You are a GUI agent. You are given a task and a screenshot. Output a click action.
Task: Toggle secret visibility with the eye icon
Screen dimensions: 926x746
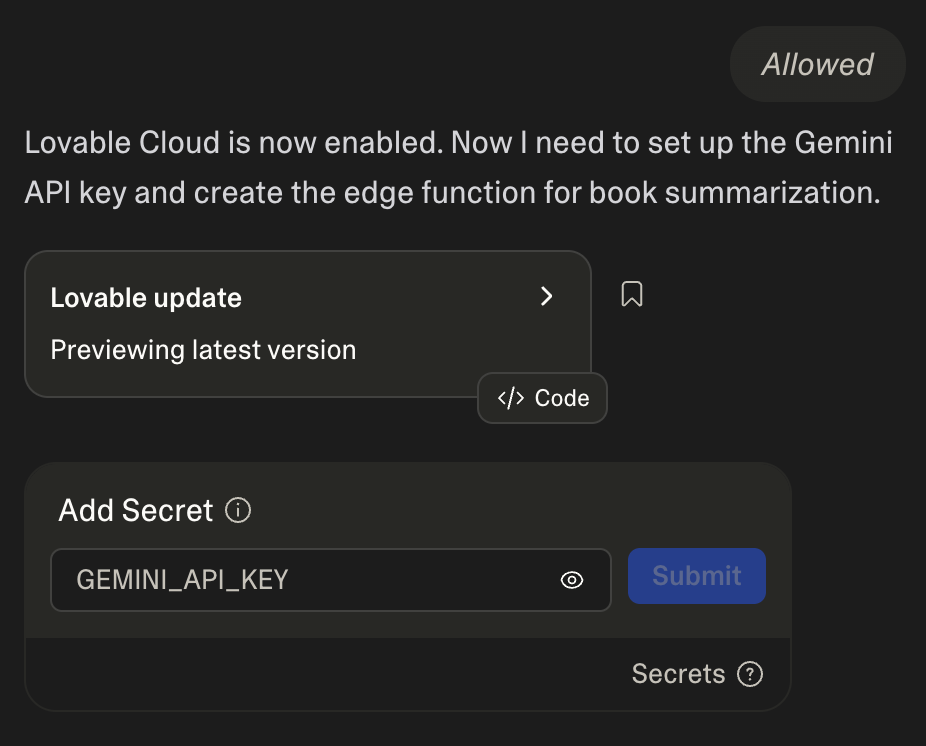click(572, 580)
